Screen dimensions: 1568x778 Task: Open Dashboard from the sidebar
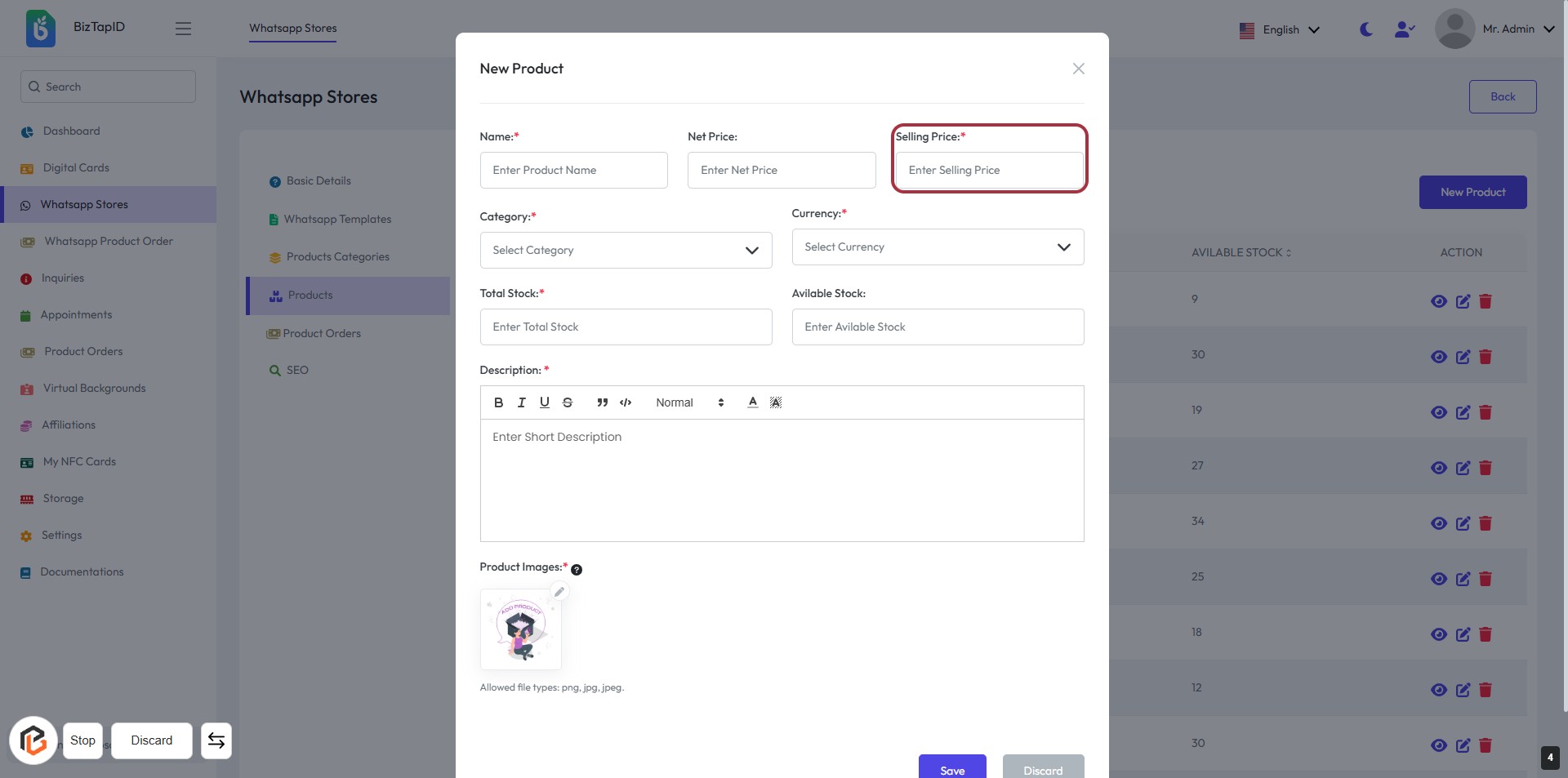pos(71,131)
